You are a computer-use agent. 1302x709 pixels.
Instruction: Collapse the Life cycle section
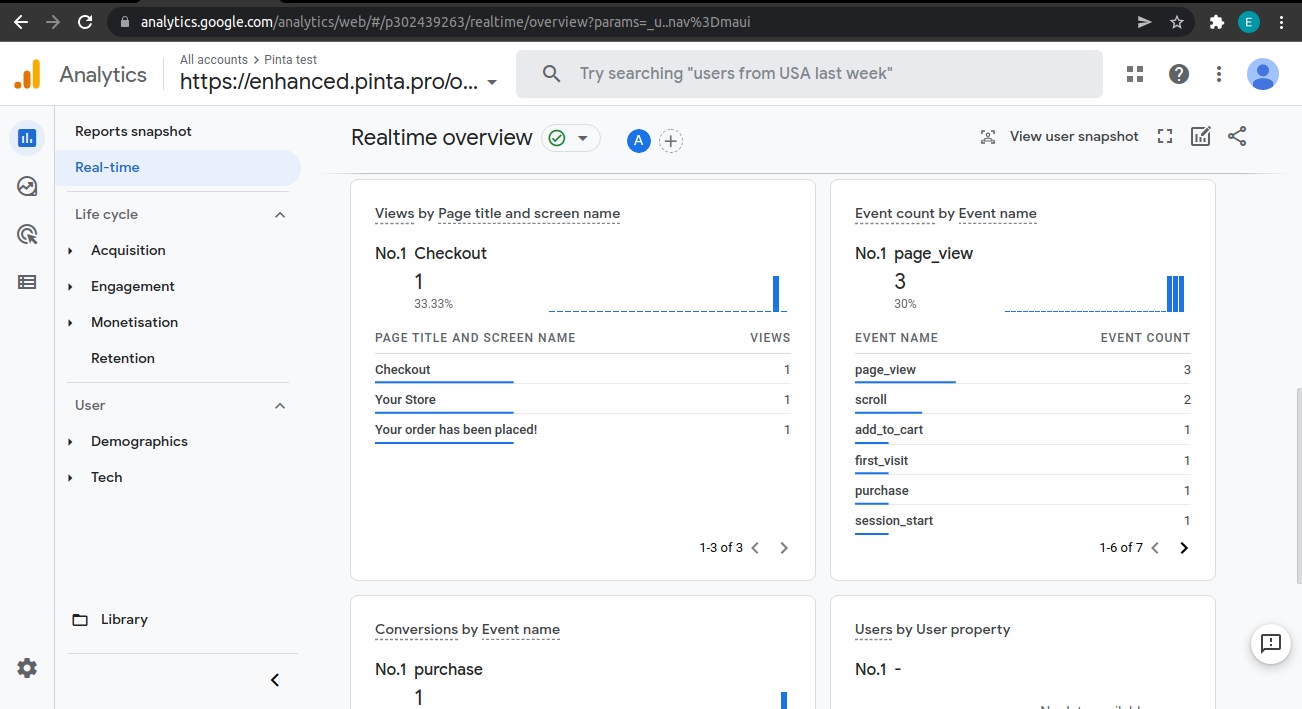pos(280,214)
